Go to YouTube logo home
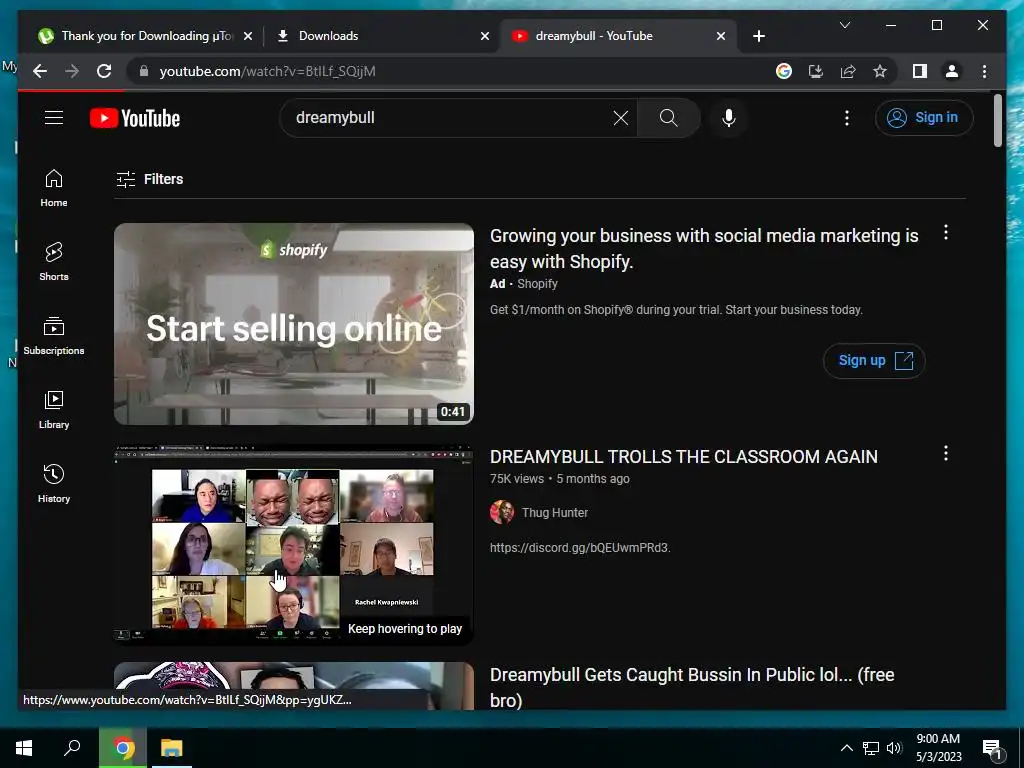This screenshot has width=1024, height=768. (135, 118)
